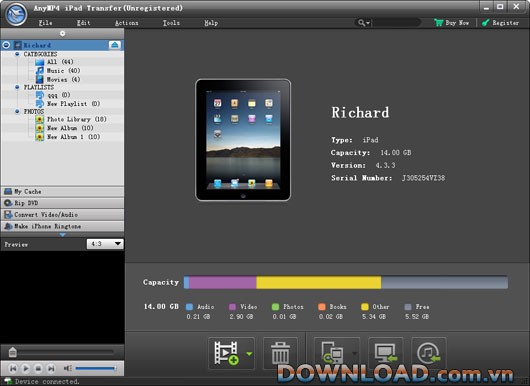Click the yellow Other segment of capacity bar
Screen dimensions: 530x386
pyautogui.click(x=319, y=283)
